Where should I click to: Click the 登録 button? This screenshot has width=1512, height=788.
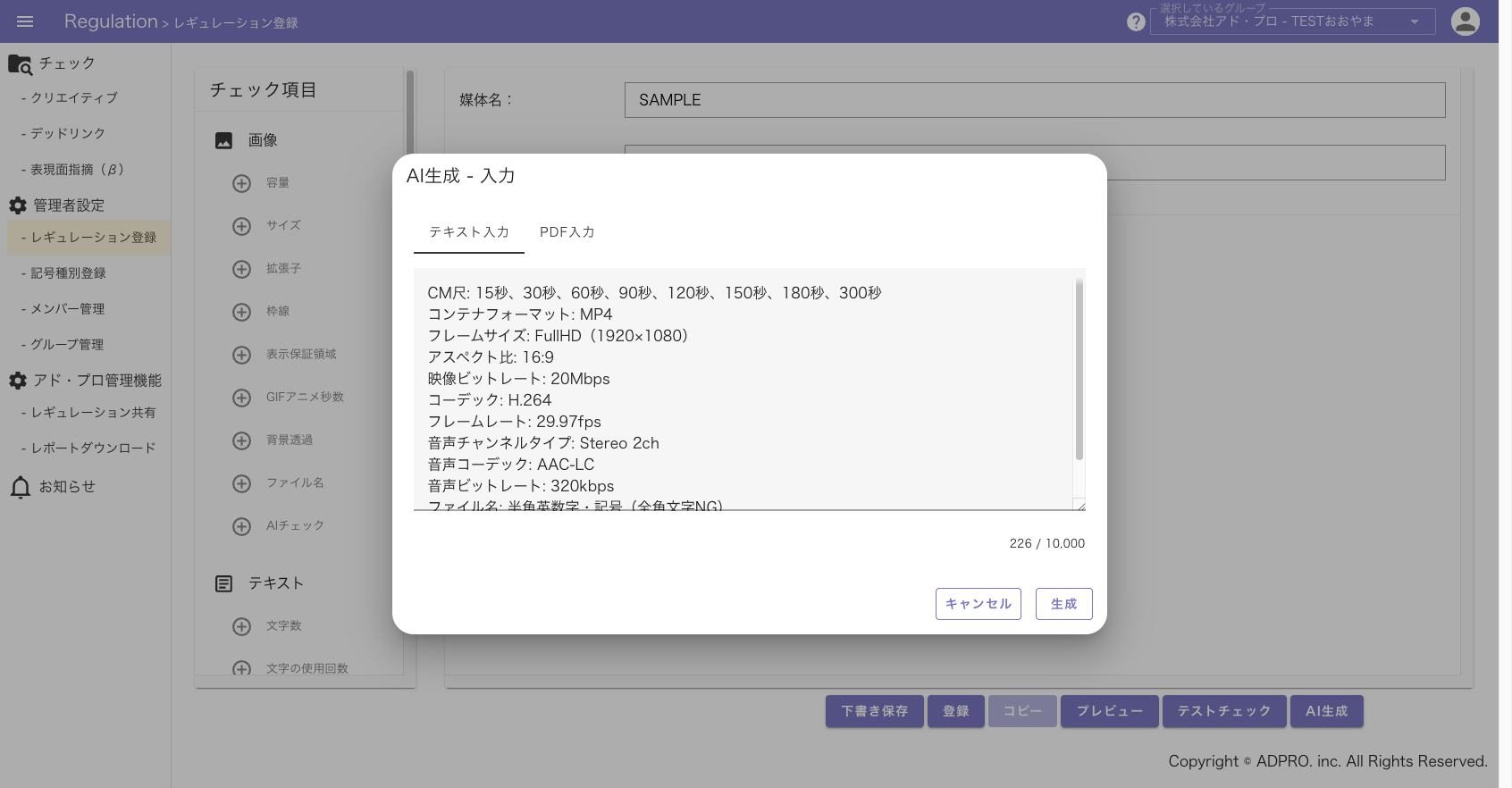tap(956, 711)
